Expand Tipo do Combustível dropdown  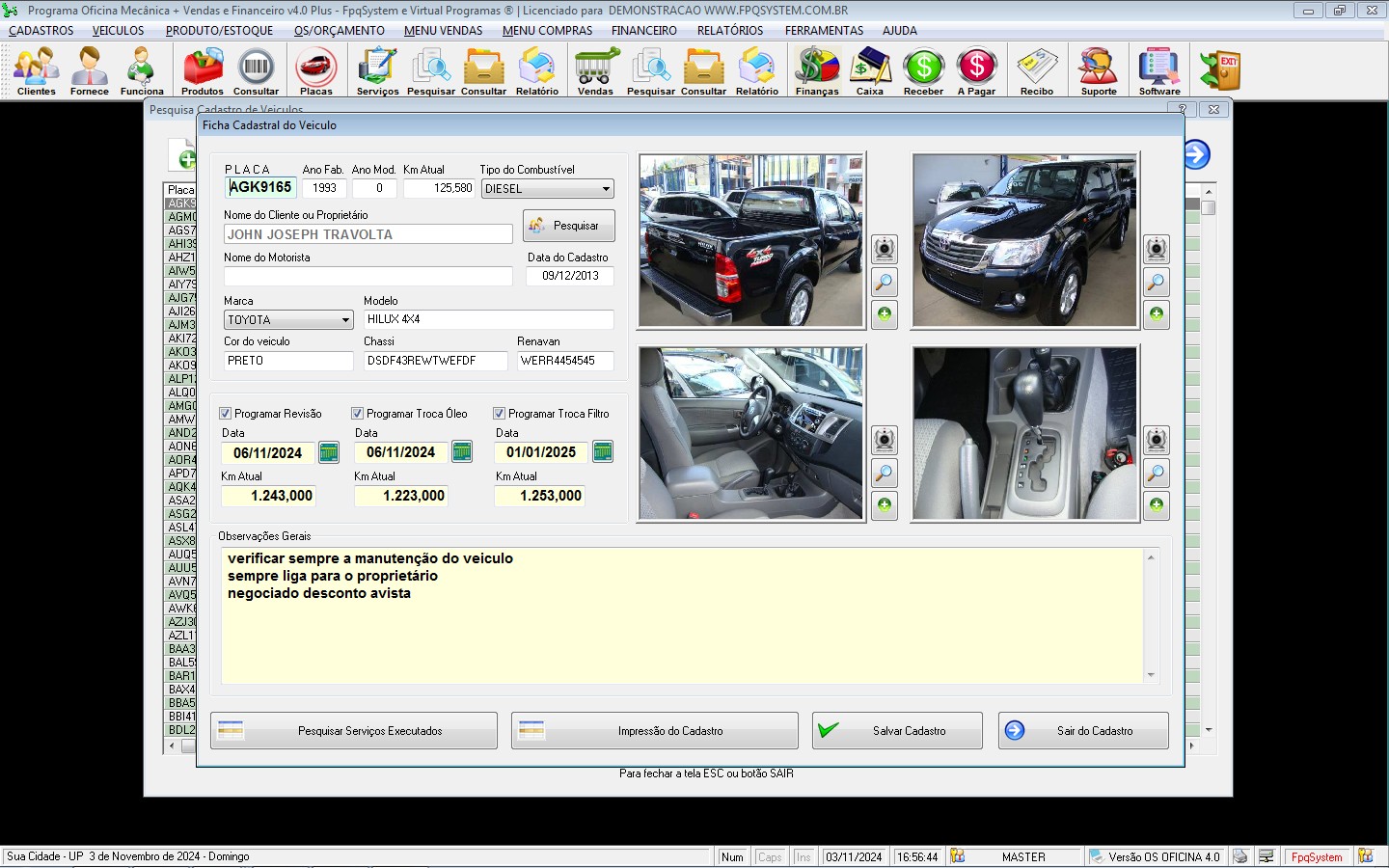tap(605, 189)
